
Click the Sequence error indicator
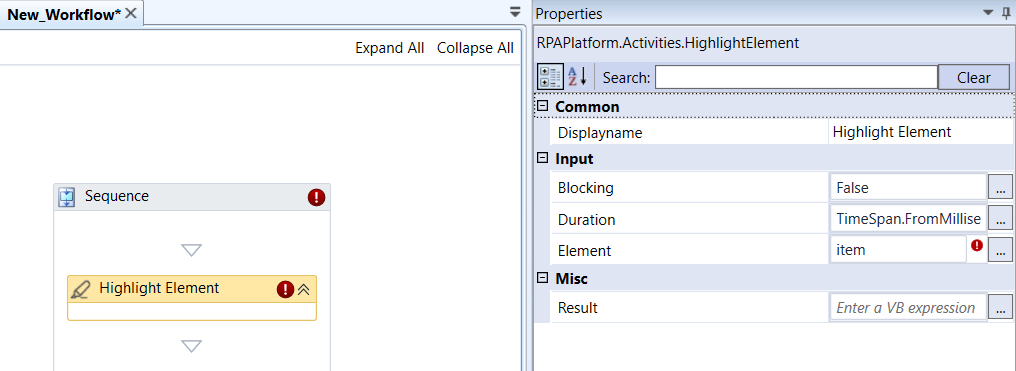(x=316, y=197)
